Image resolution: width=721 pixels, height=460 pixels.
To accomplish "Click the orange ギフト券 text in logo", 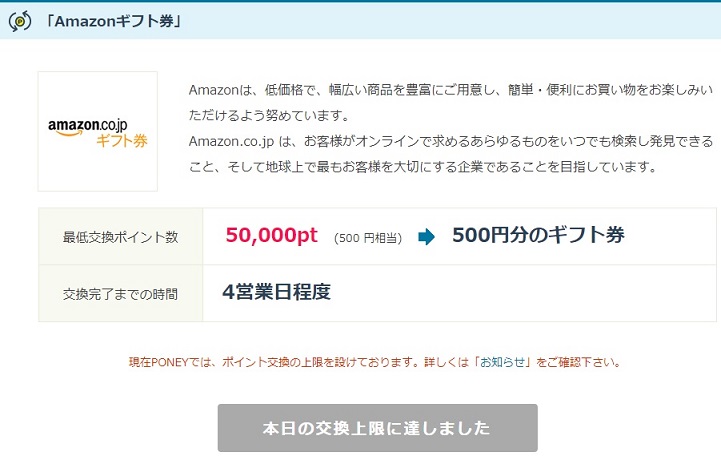I will 122,141.
